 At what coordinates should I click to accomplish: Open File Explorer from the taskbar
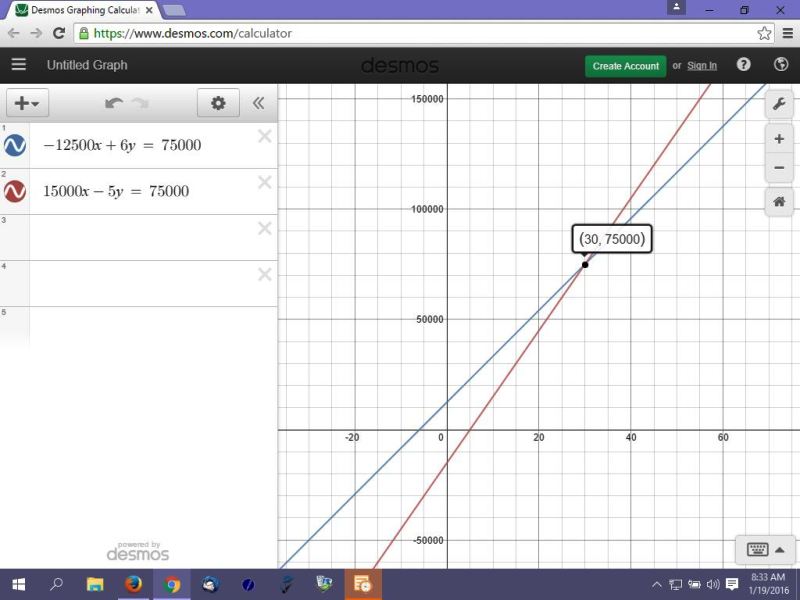95,584
